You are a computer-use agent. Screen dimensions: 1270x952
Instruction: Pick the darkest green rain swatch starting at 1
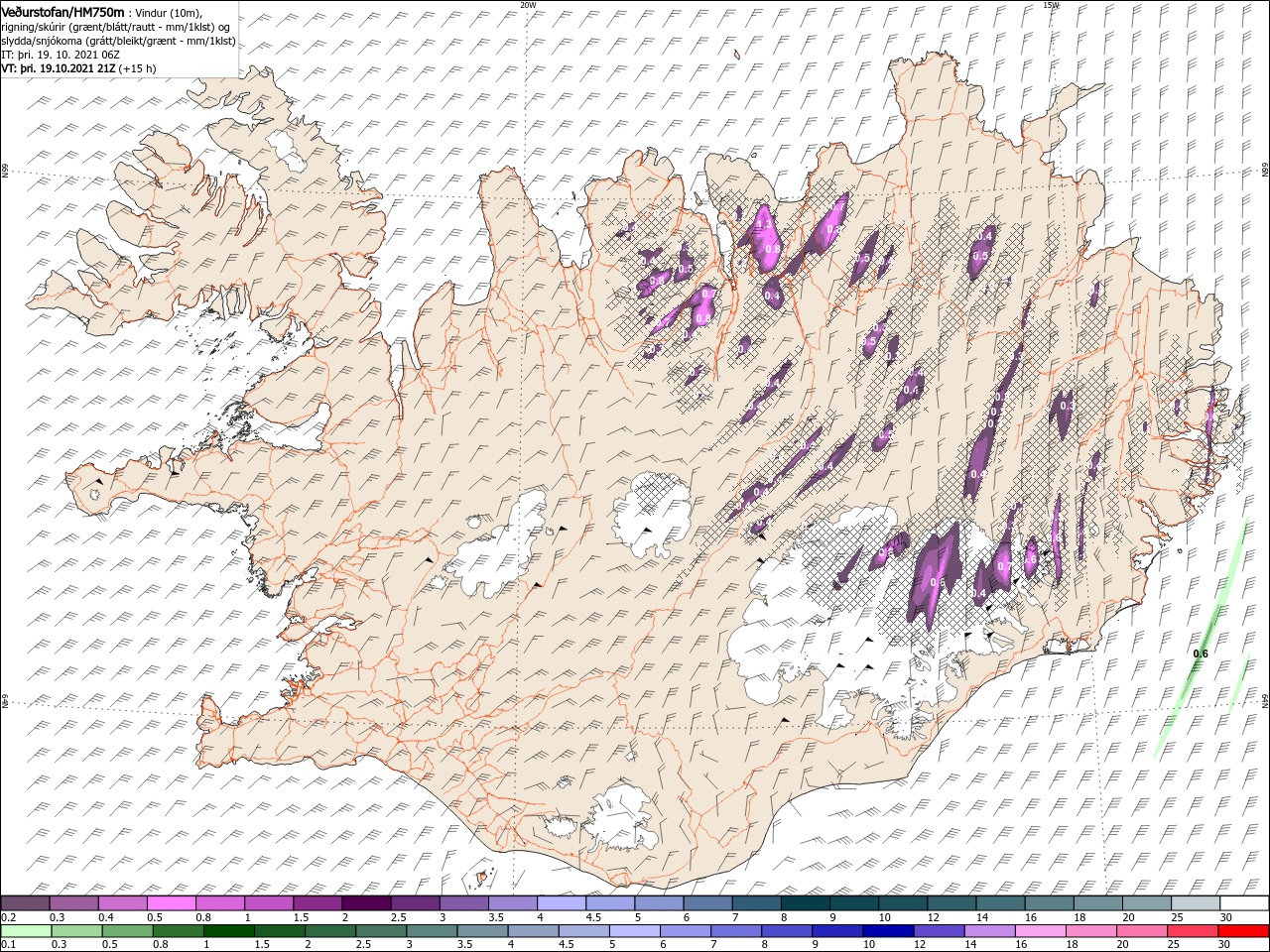(x=228, y=930)
